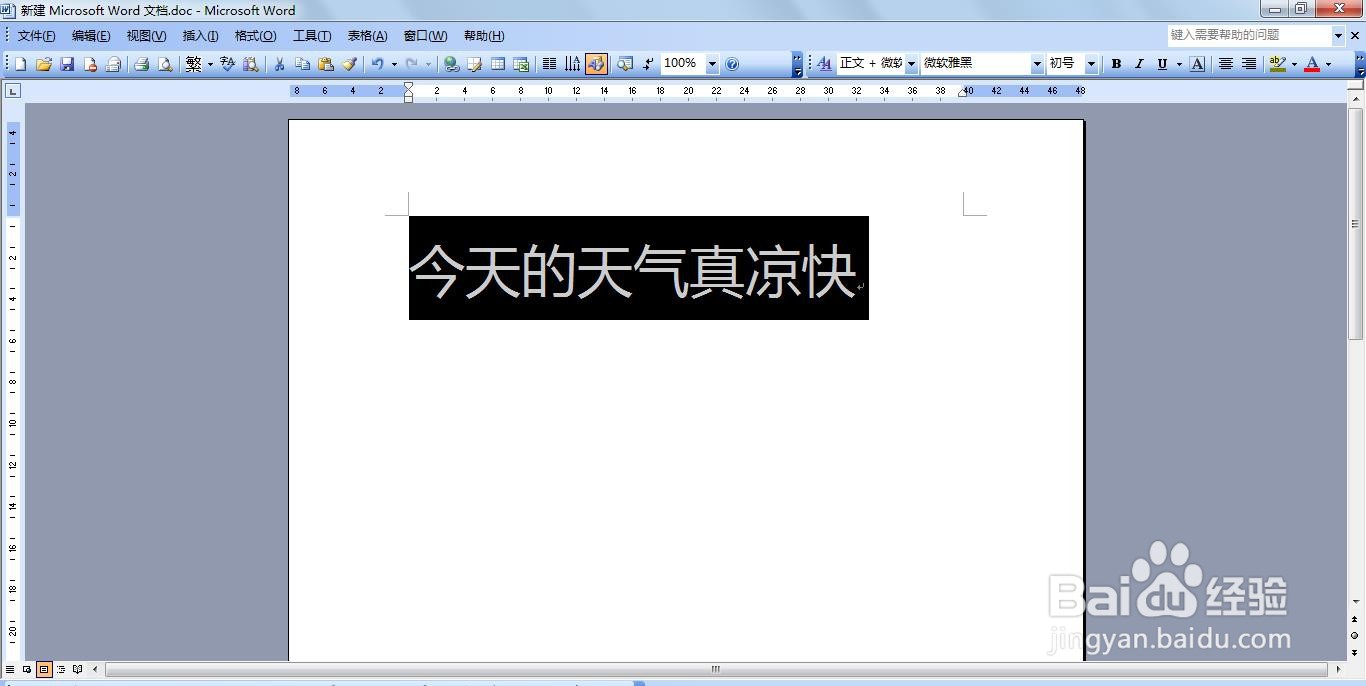Expand the Undo history dropdown arrow
This screenshot has height=686, width=1366.
[394, 64]
